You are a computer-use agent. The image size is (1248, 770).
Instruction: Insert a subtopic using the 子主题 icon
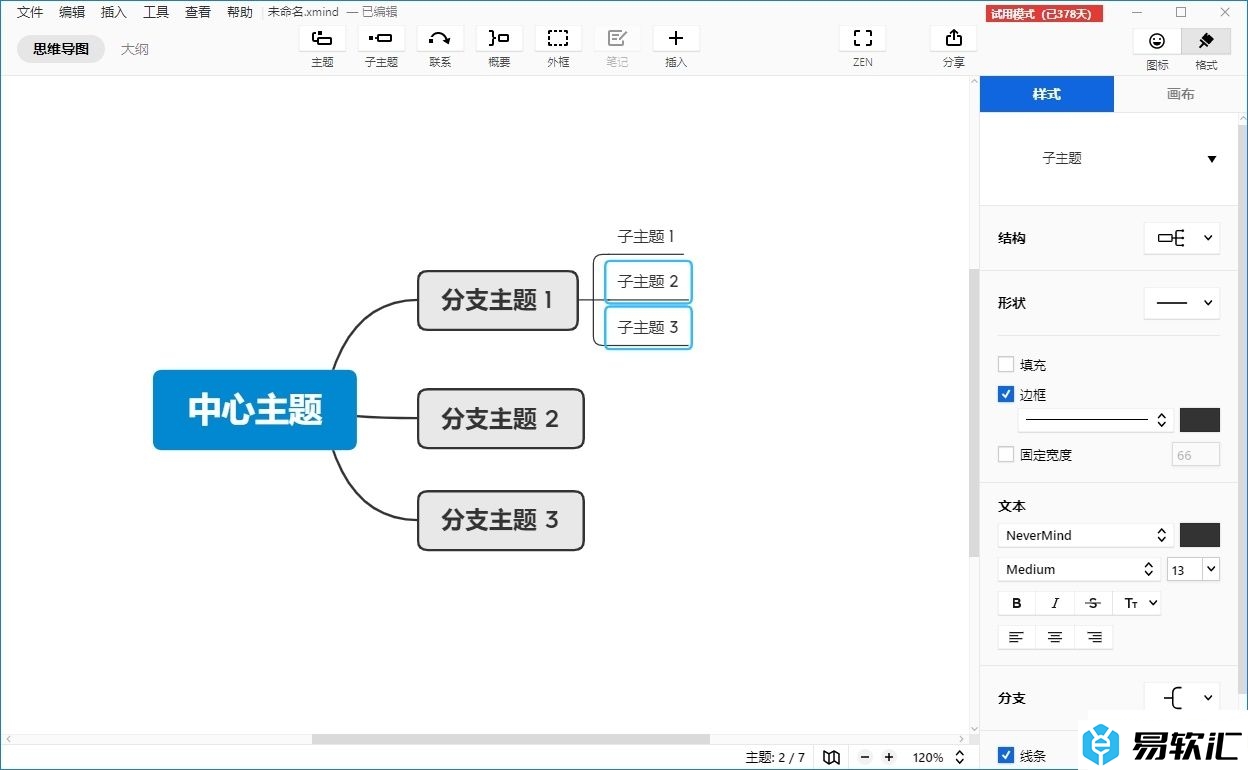(x=381, y=38)
